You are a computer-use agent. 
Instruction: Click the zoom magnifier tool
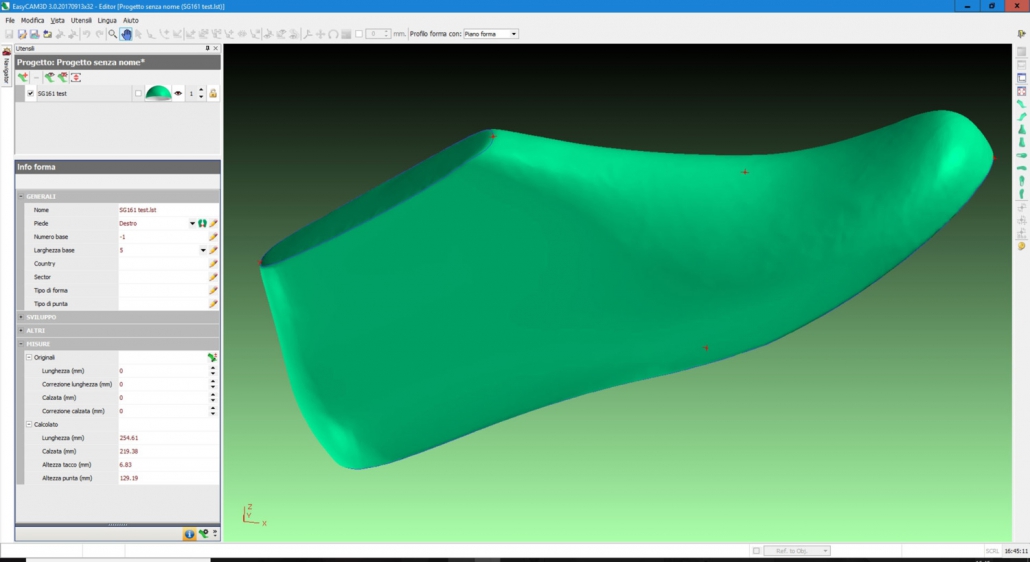click(112, 34)
